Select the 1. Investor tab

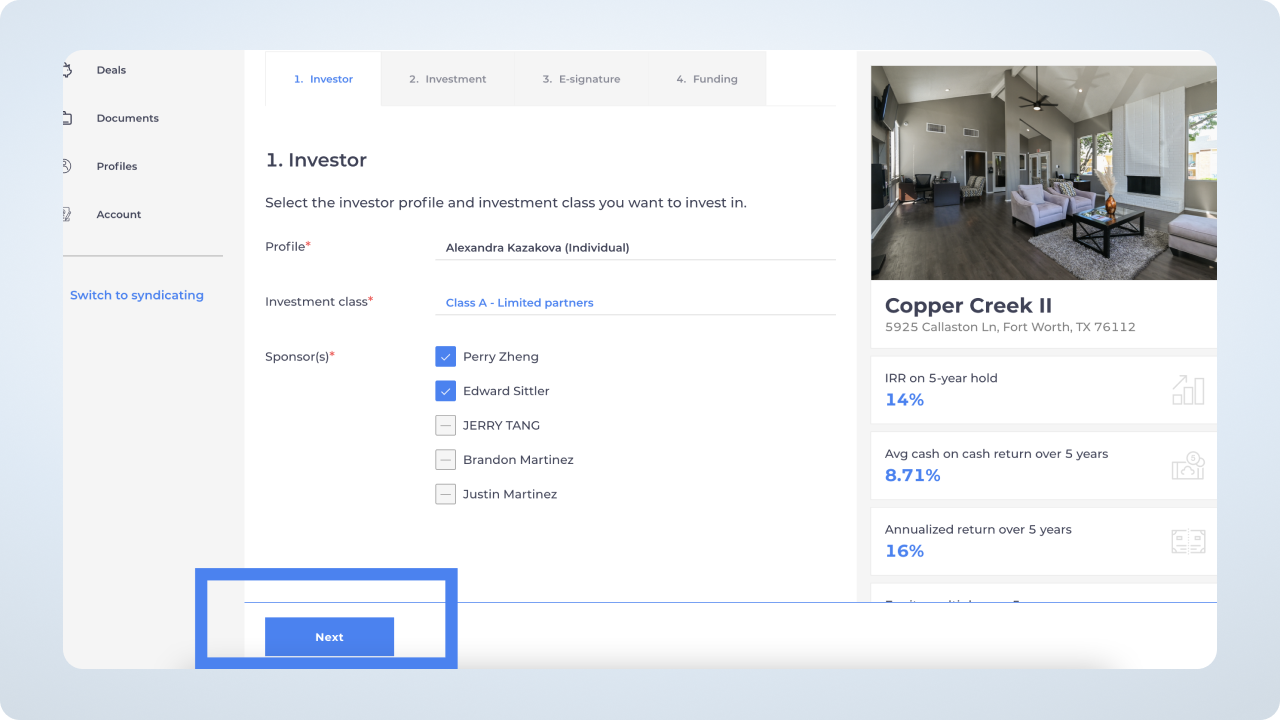pos(323,79)
